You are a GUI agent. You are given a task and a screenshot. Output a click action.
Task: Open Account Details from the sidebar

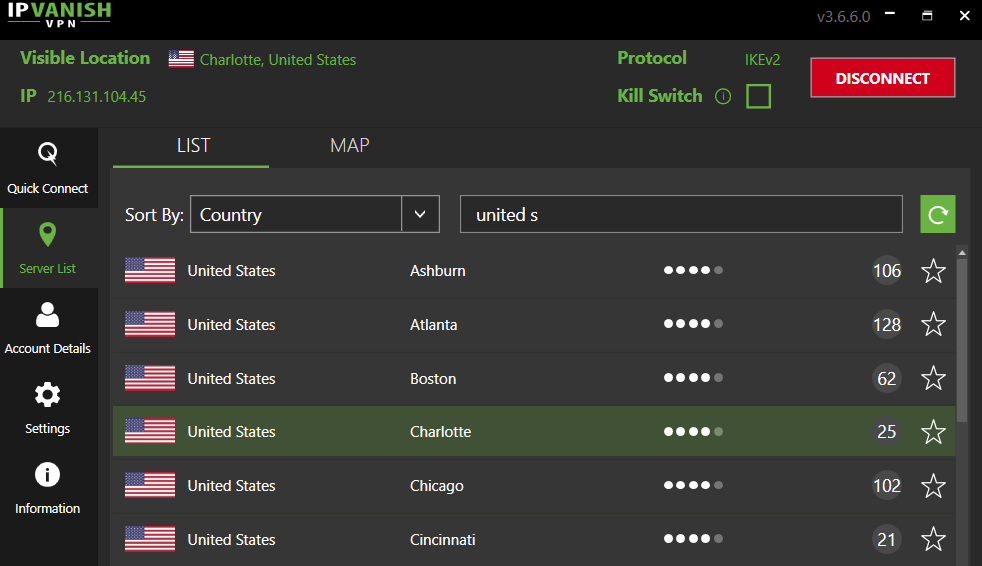pyautogui.click(x=48, y=328)
